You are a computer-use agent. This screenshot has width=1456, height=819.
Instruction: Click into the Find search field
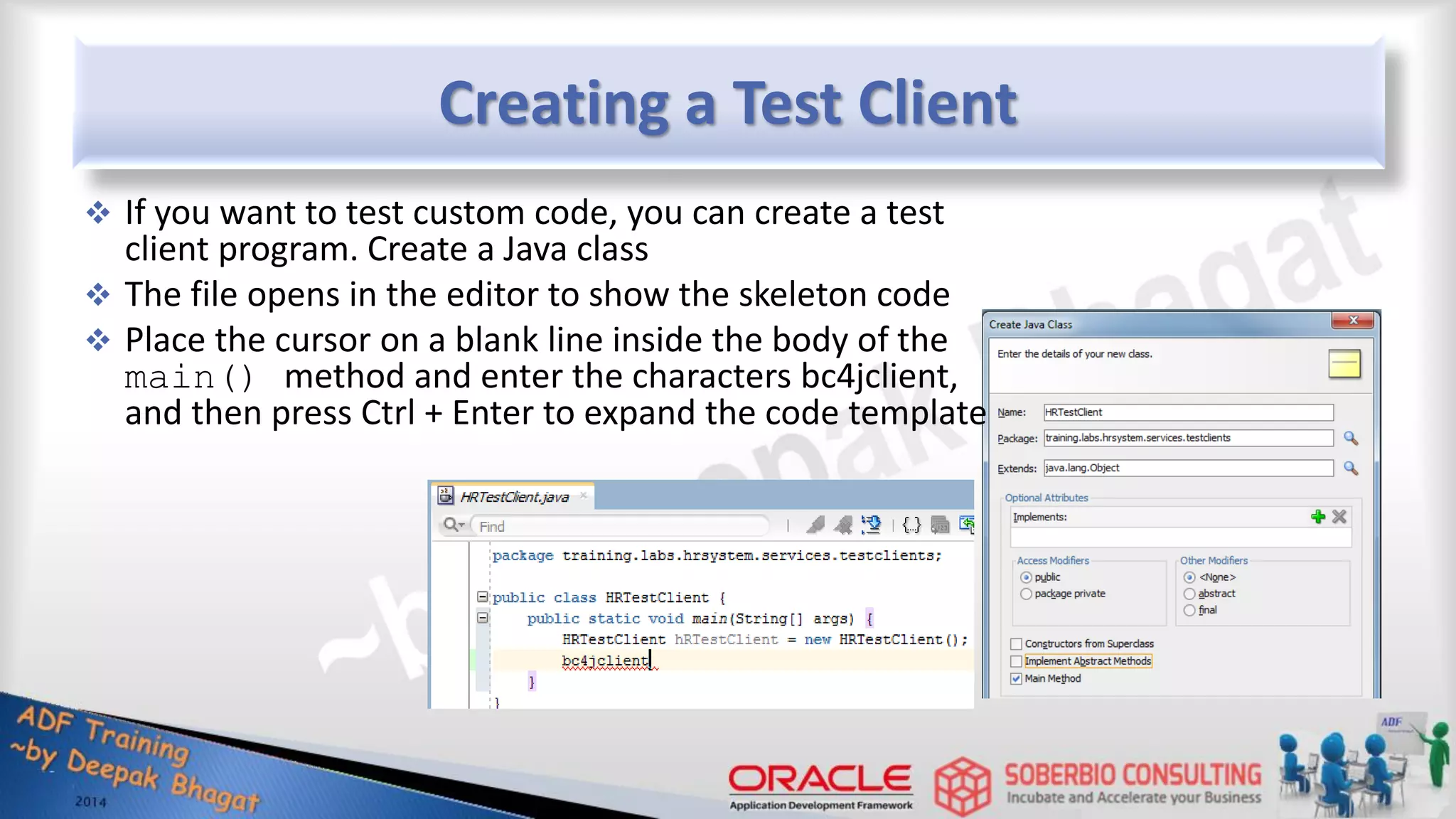[619, 526]
